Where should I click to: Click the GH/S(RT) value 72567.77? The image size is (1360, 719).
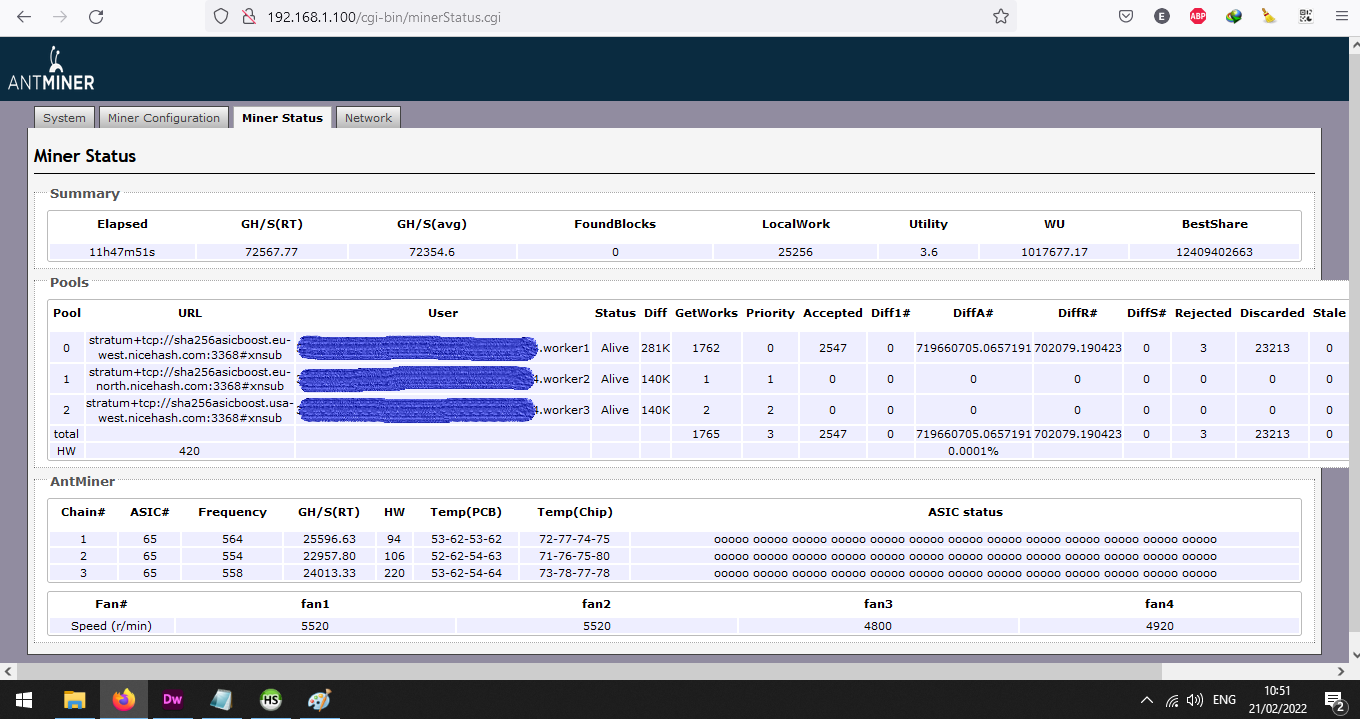coord(271,252)
